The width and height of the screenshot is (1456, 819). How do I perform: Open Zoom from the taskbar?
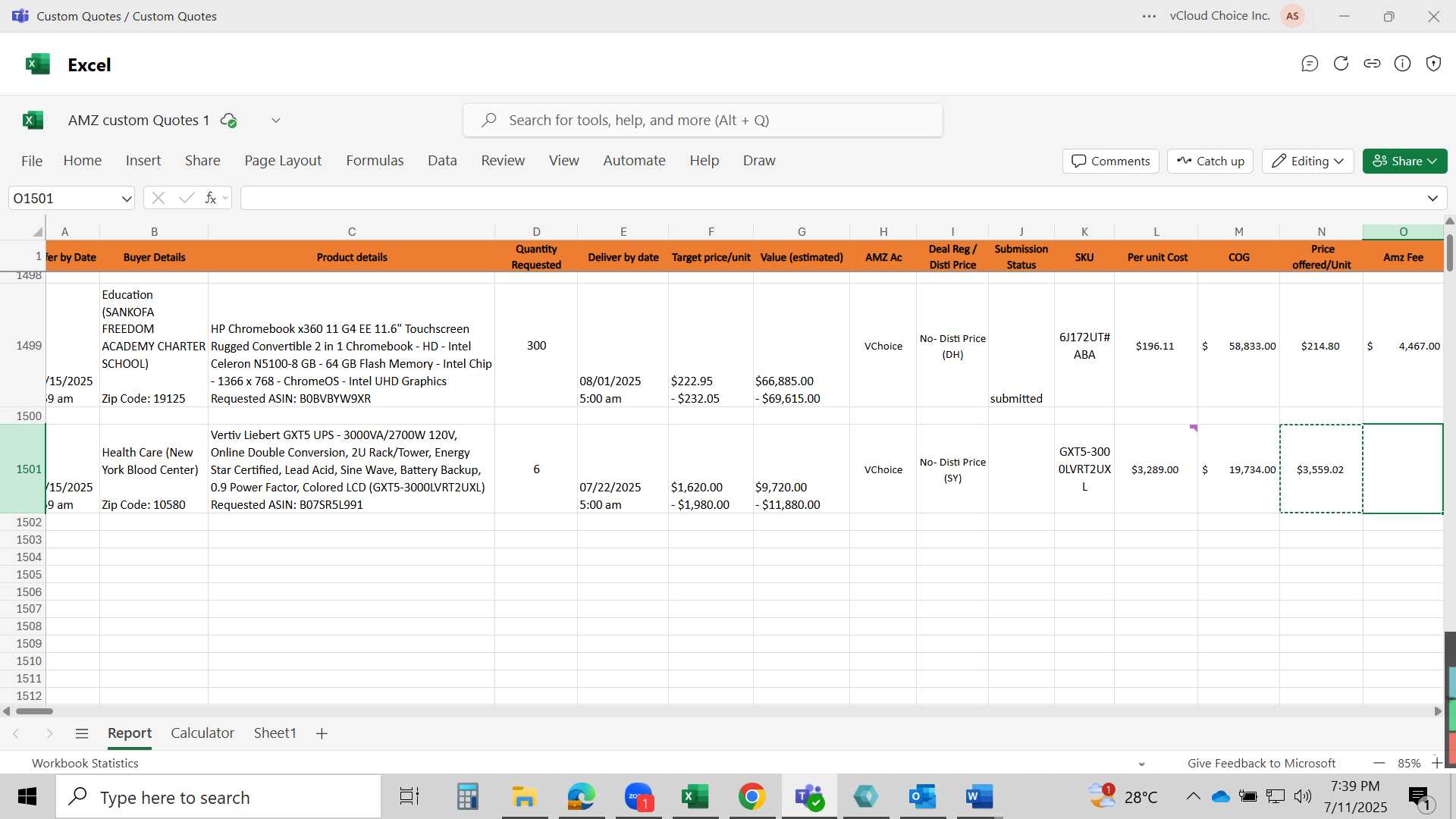639,796
